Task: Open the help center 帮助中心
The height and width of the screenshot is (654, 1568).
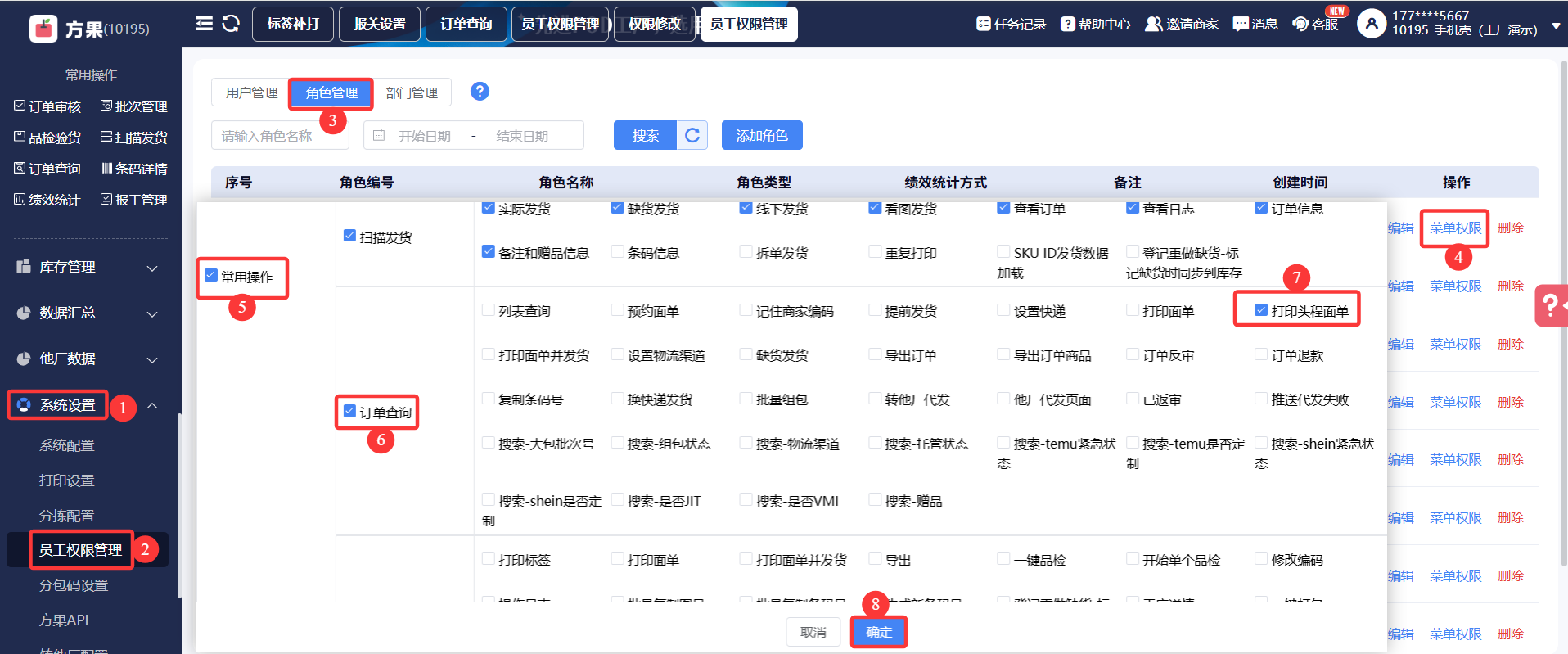Action: click(1095, 24)
